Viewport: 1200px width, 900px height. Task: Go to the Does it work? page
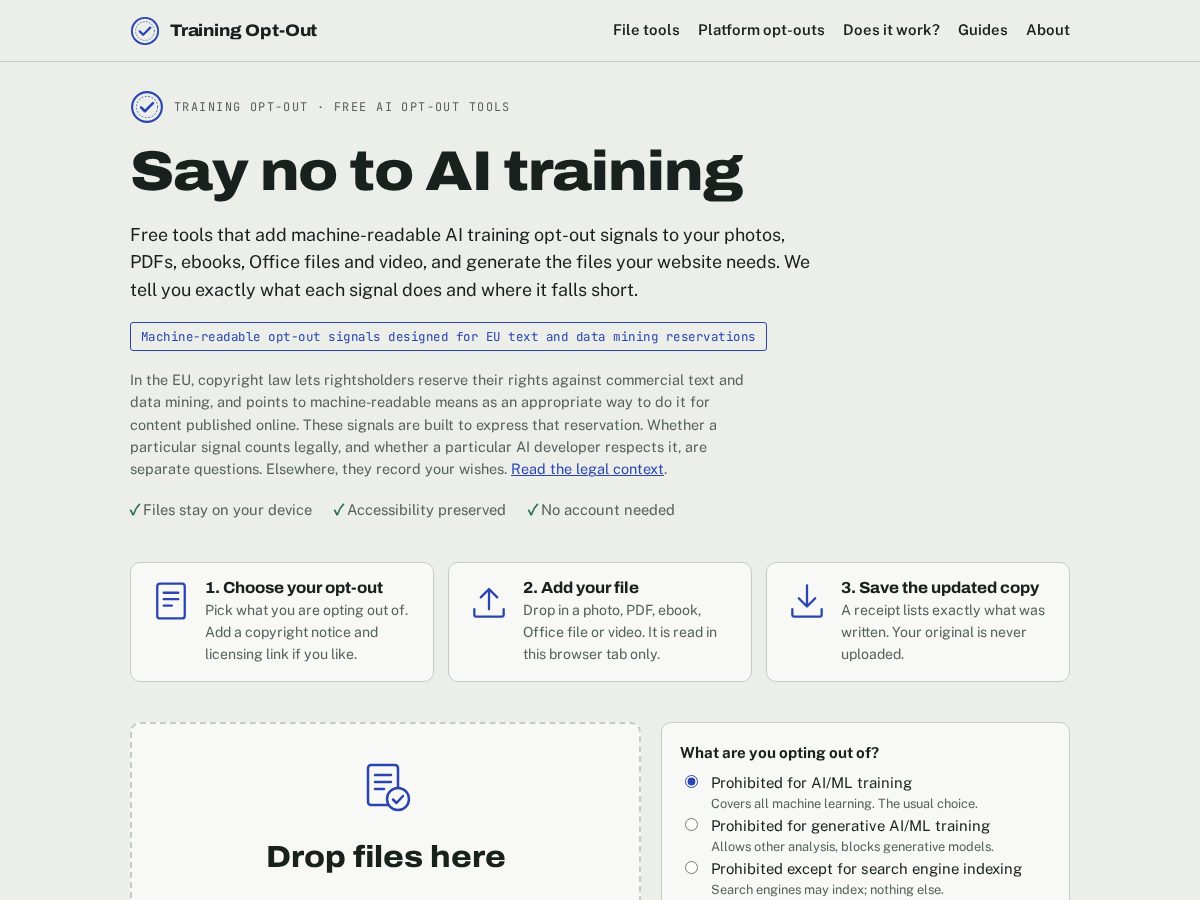point(891,30)
